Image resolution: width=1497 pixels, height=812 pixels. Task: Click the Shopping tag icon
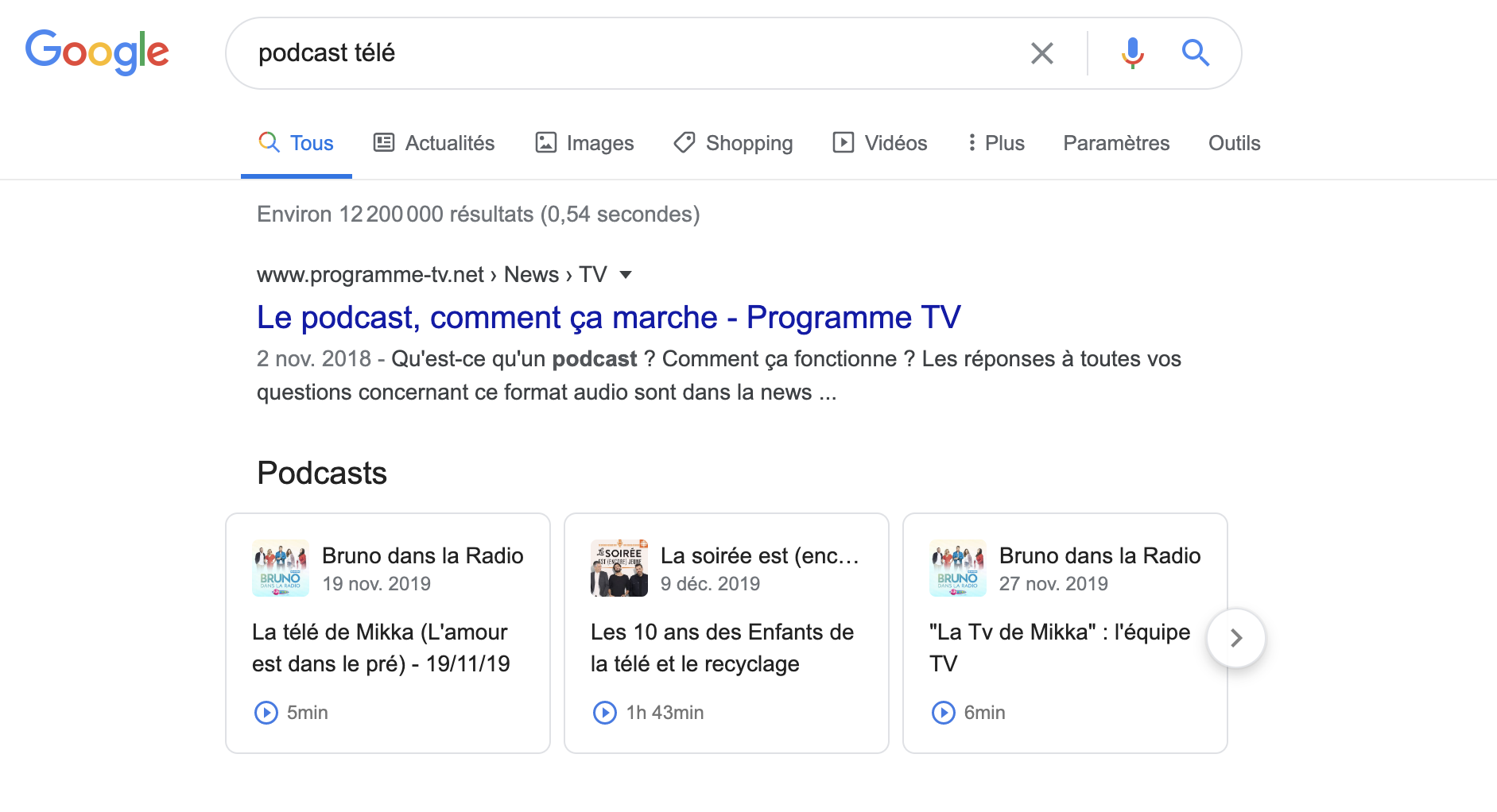click(x=684, y=142)
